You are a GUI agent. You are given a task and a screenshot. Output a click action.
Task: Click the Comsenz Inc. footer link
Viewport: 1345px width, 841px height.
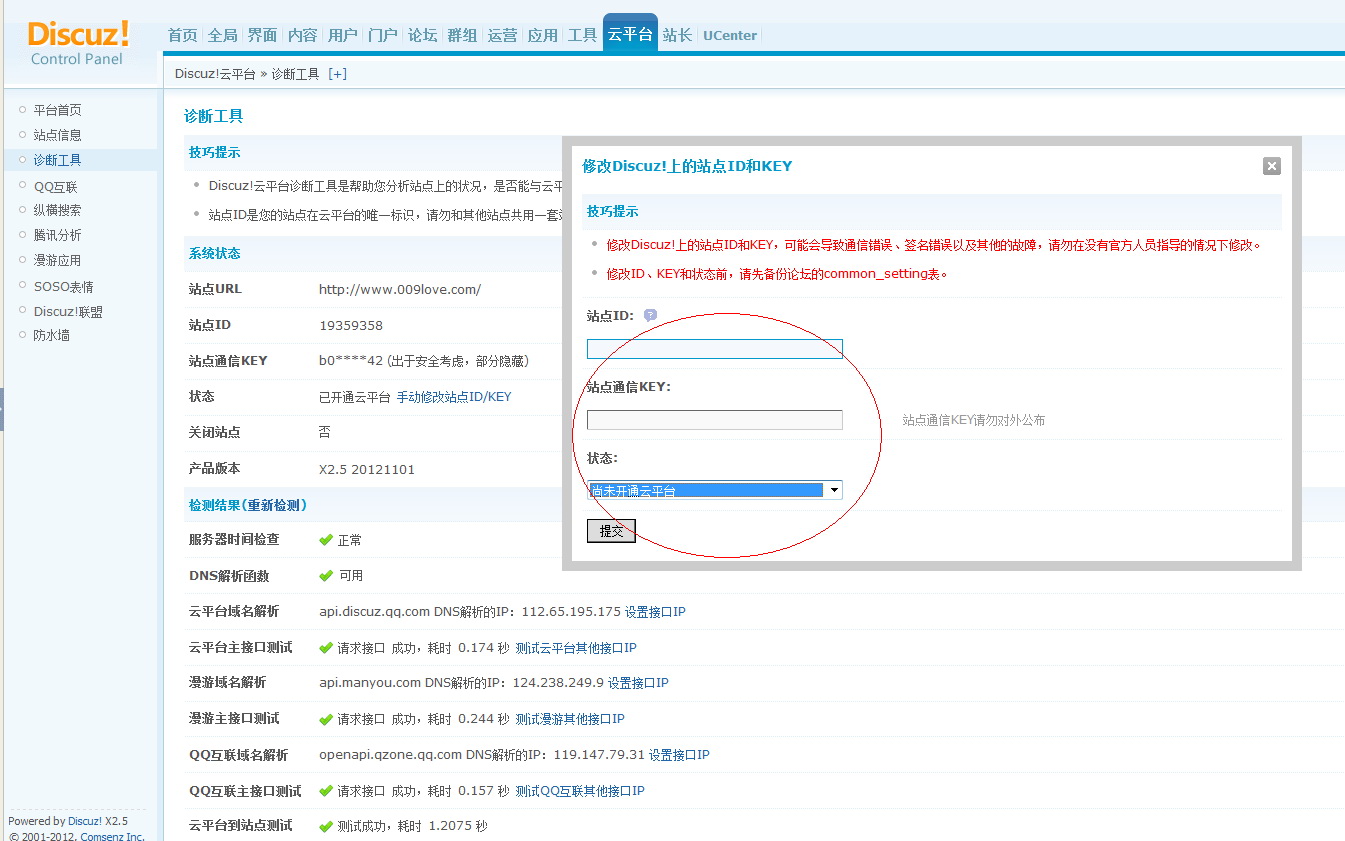click(112, 836)
